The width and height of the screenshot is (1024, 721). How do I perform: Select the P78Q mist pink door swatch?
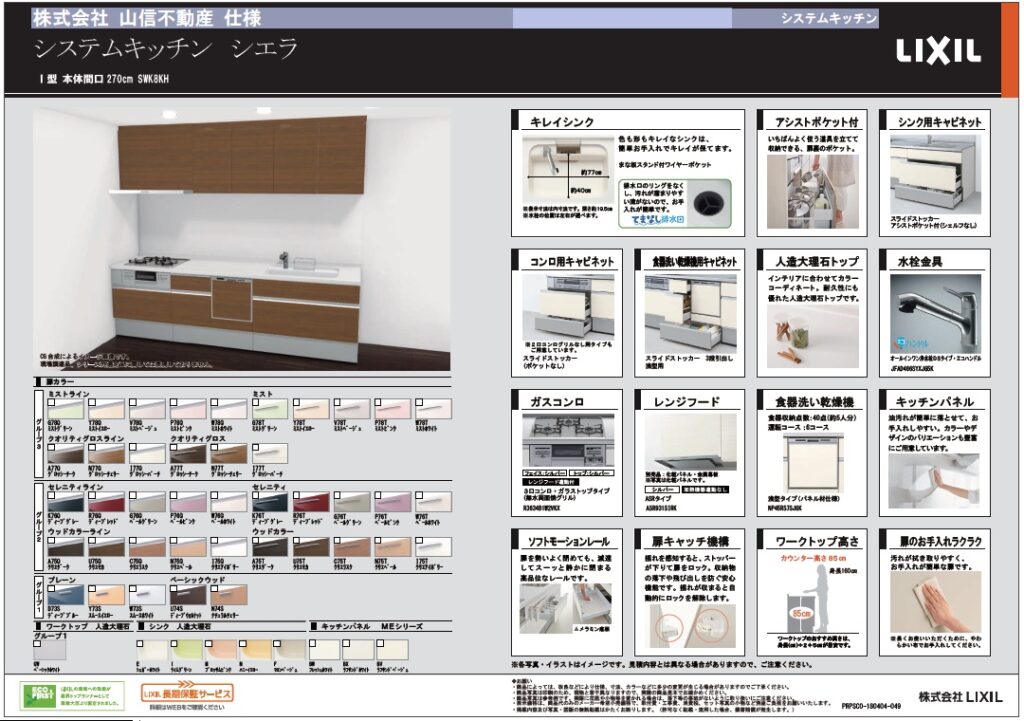click(x=188, y=409)
